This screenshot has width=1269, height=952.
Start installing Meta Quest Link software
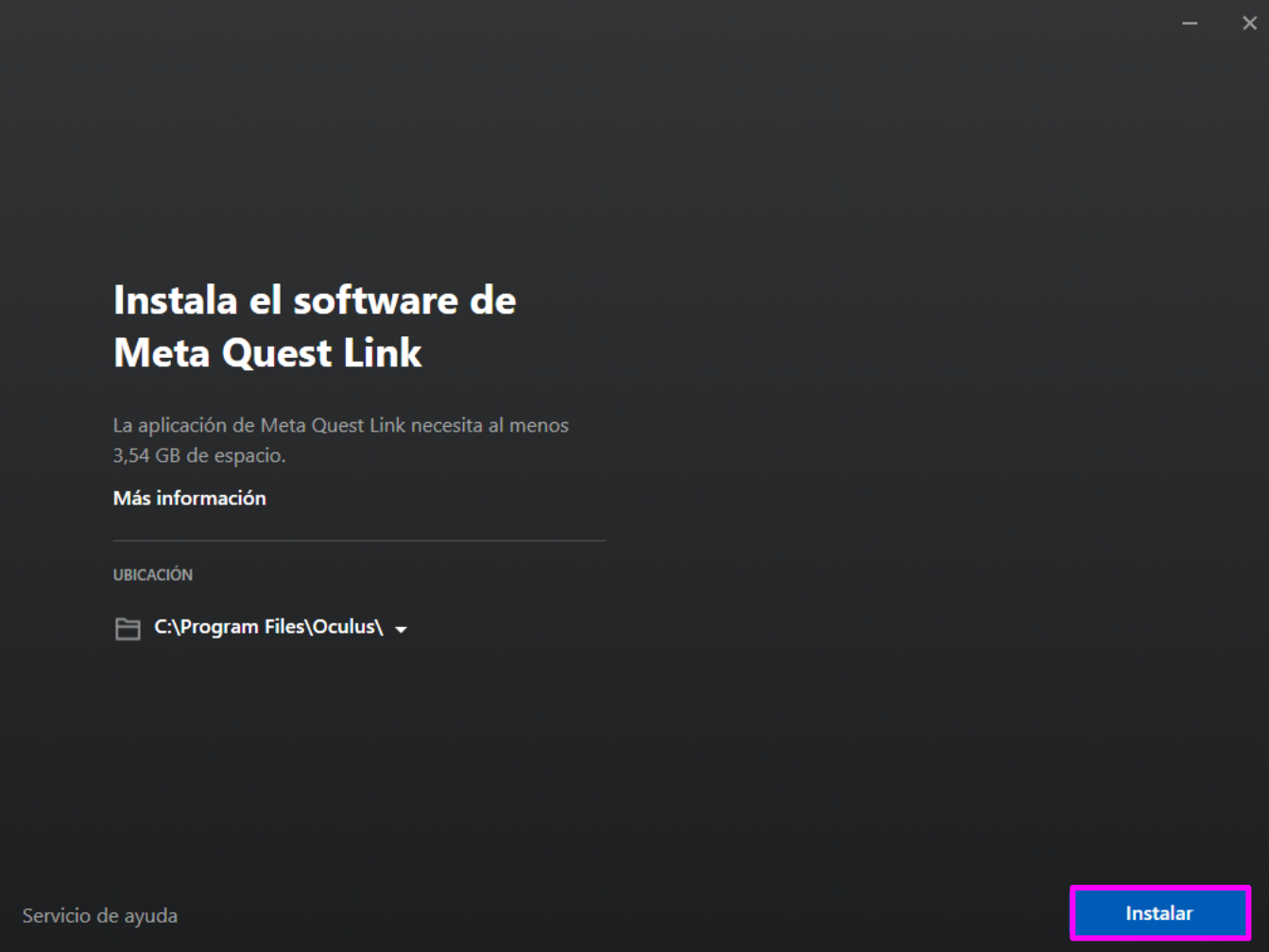tap(1159, 912)
